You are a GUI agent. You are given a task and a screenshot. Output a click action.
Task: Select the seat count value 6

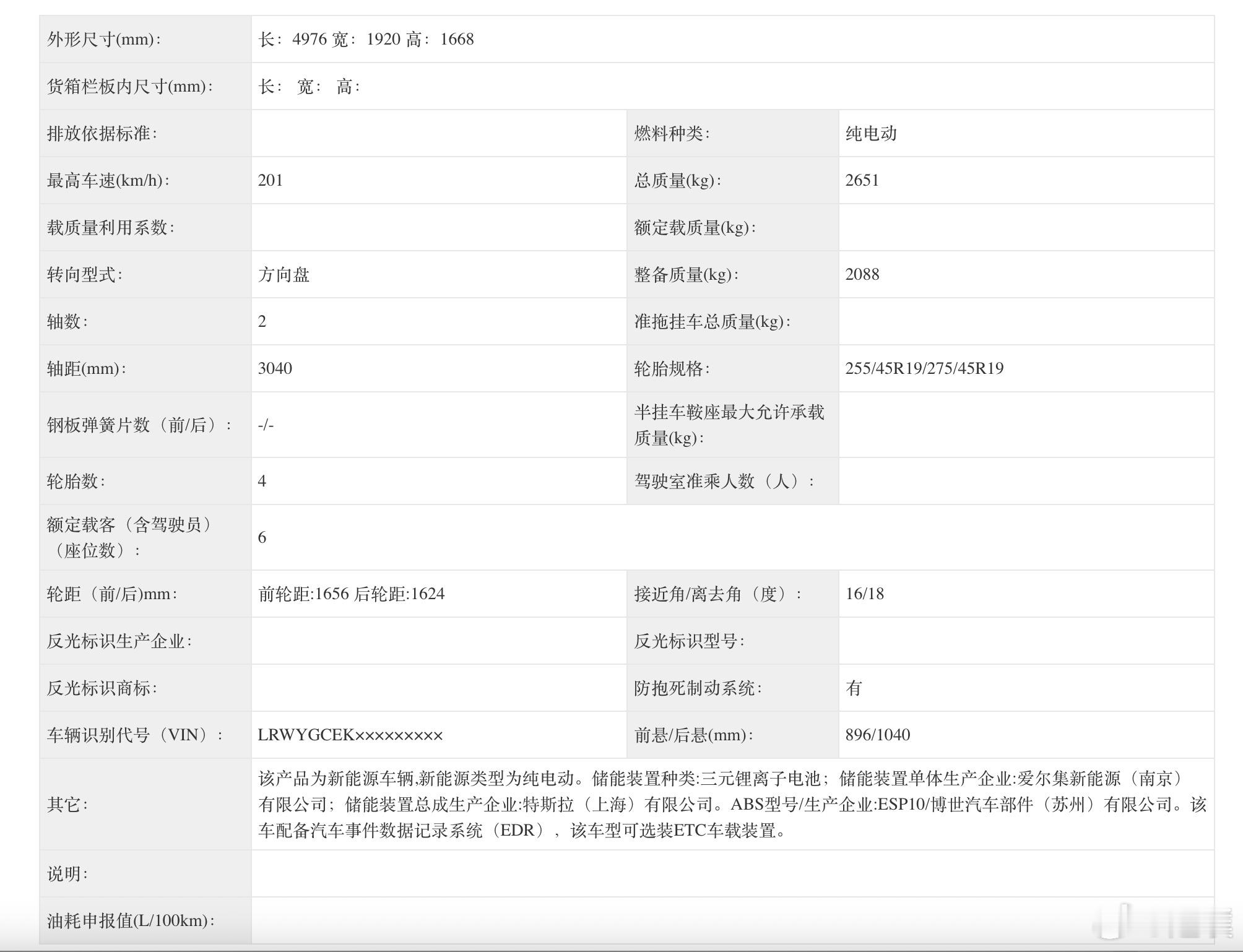click(x=262, y=538)
